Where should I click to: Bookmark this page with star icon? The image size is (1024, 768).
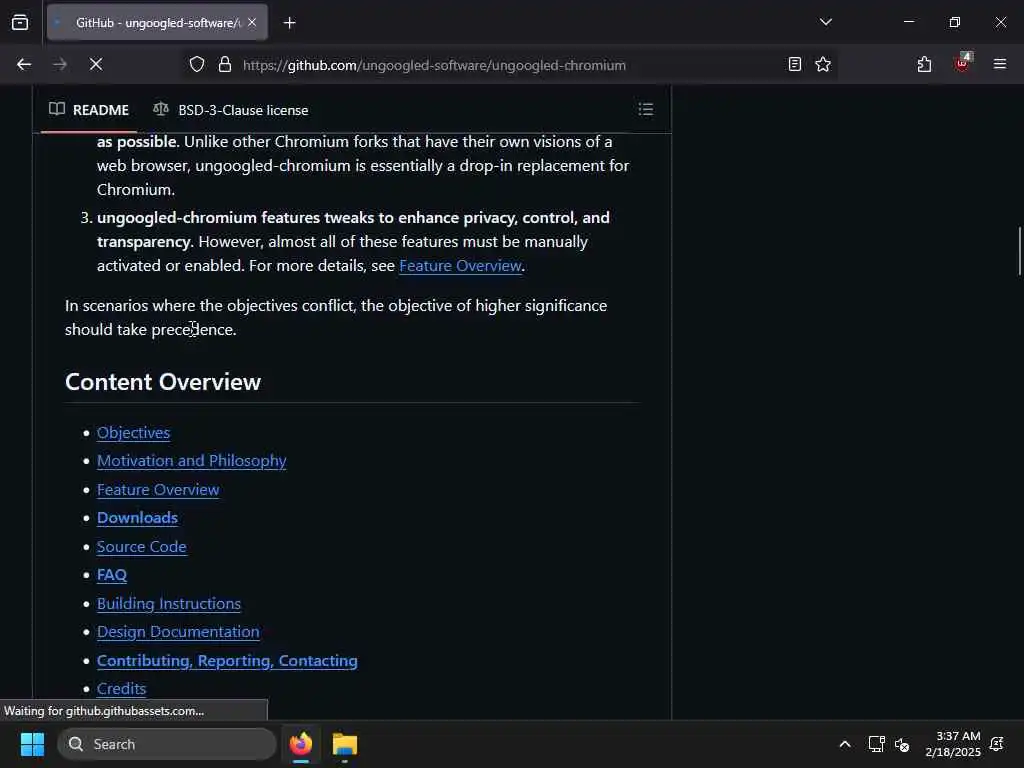[x=823, y=65]
